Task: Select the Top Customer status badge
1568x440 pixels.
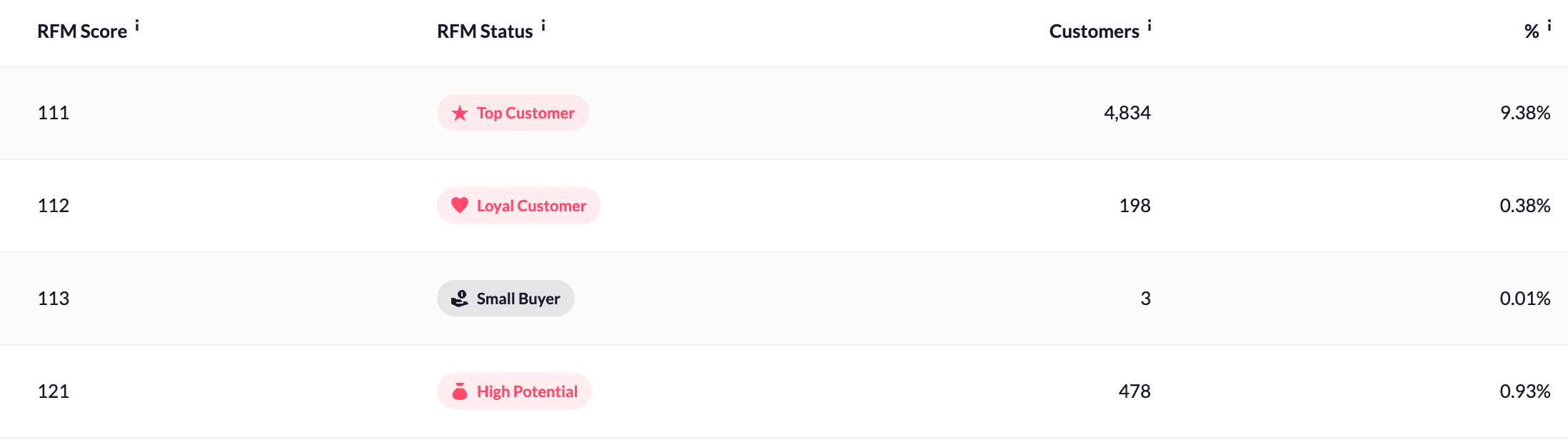Action: click(x=513, y=113)
